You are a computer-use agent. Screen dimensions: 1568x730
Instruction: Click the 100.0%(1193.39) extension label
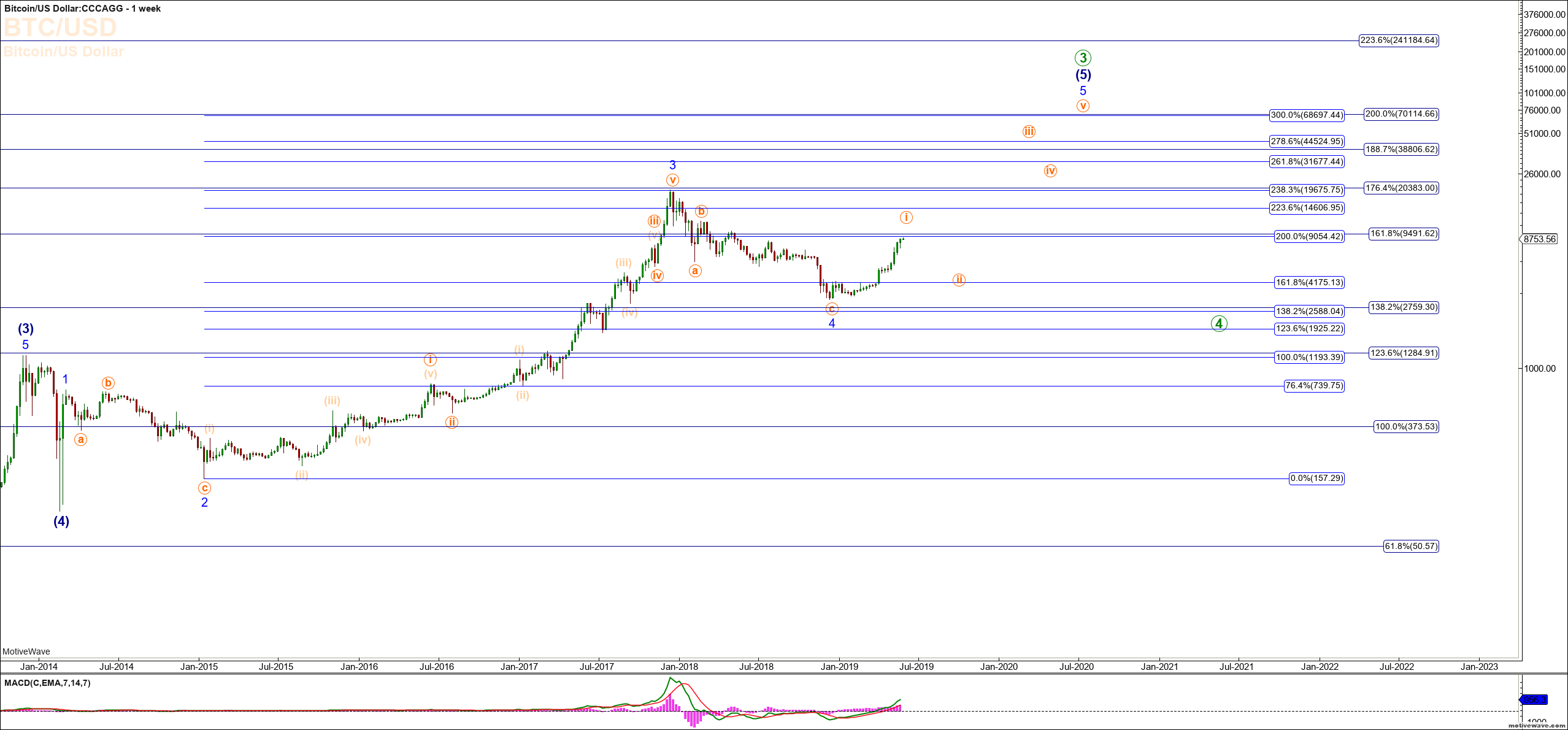click(x=1309, y=357)
